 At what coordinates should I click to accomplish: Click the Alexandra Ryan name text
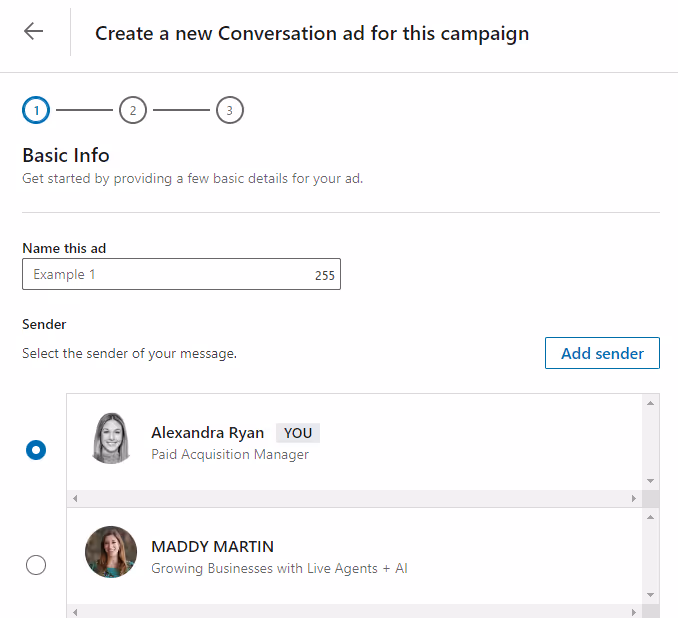click(x=208, y=433)
